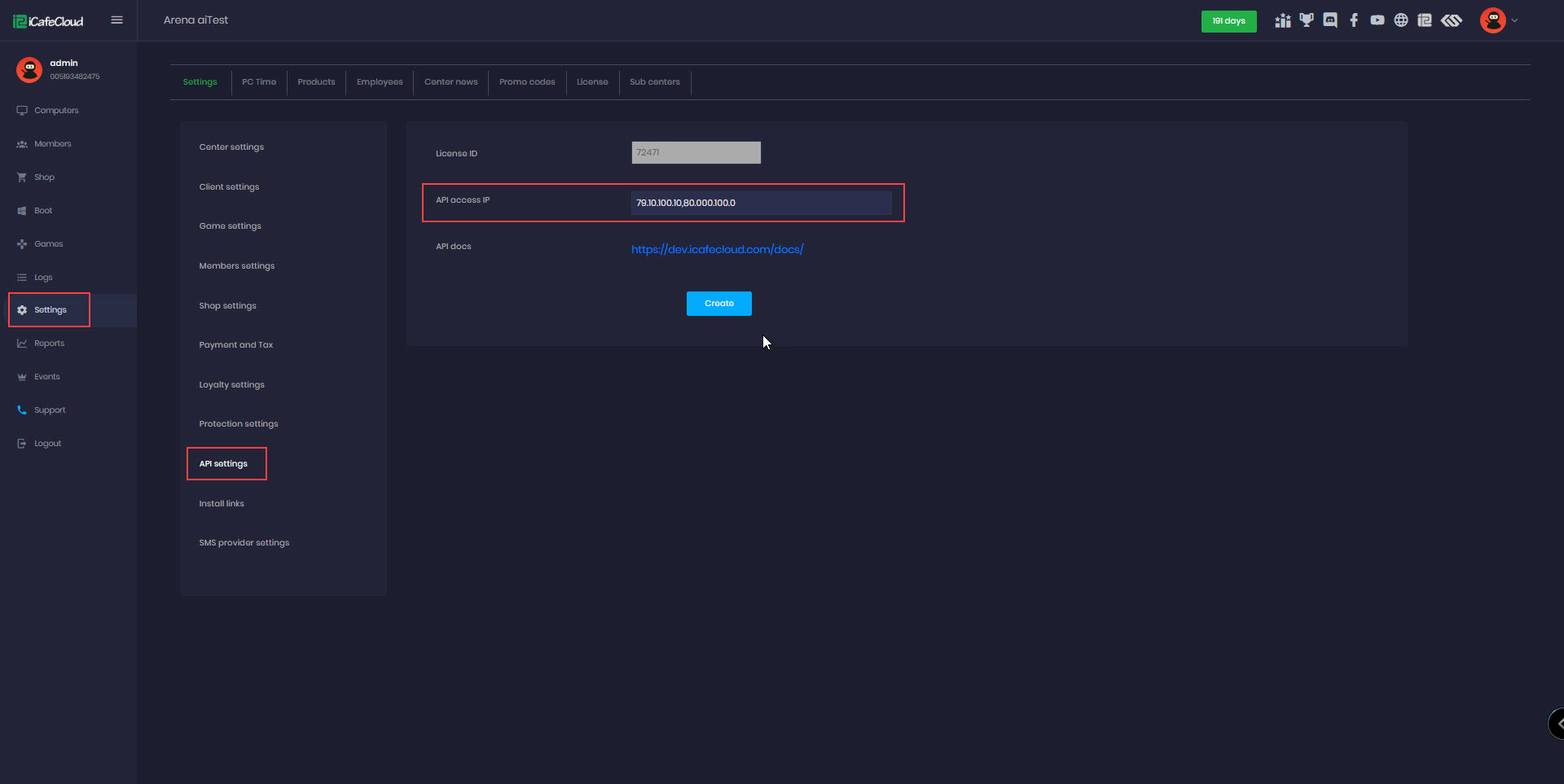Click the 191 days license badge
Image resolution: width=1564 pixels, height=784 pixels.
[1228, 21]
